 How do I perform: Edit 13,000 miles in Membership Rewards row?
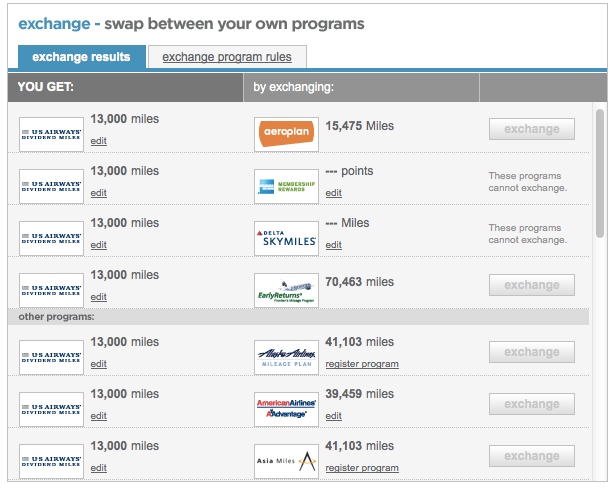point(99,193)
